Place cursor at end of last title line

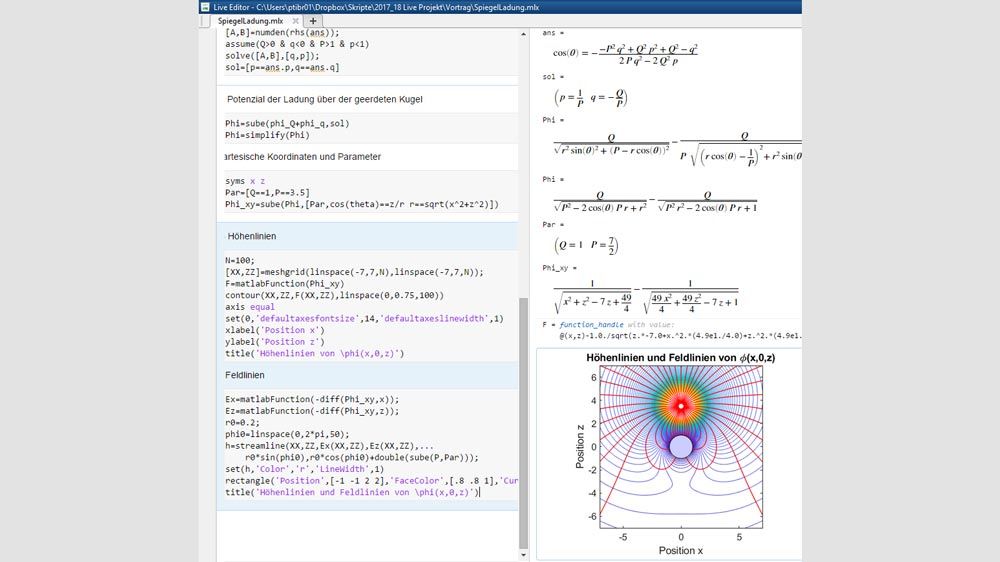[480, 492]
